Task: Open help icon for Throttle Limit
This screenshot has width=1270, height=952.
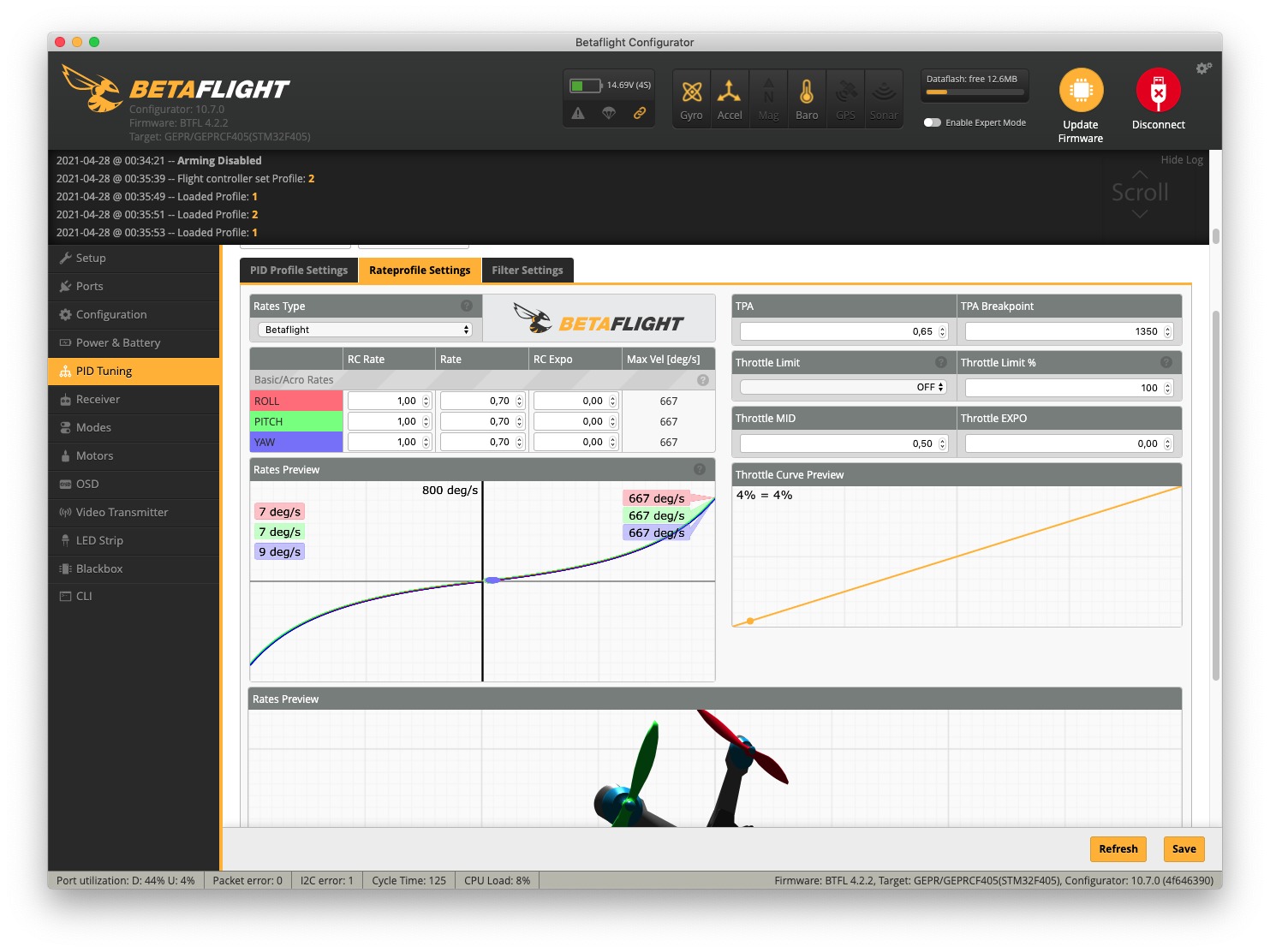Action: [x=941, y=362]
